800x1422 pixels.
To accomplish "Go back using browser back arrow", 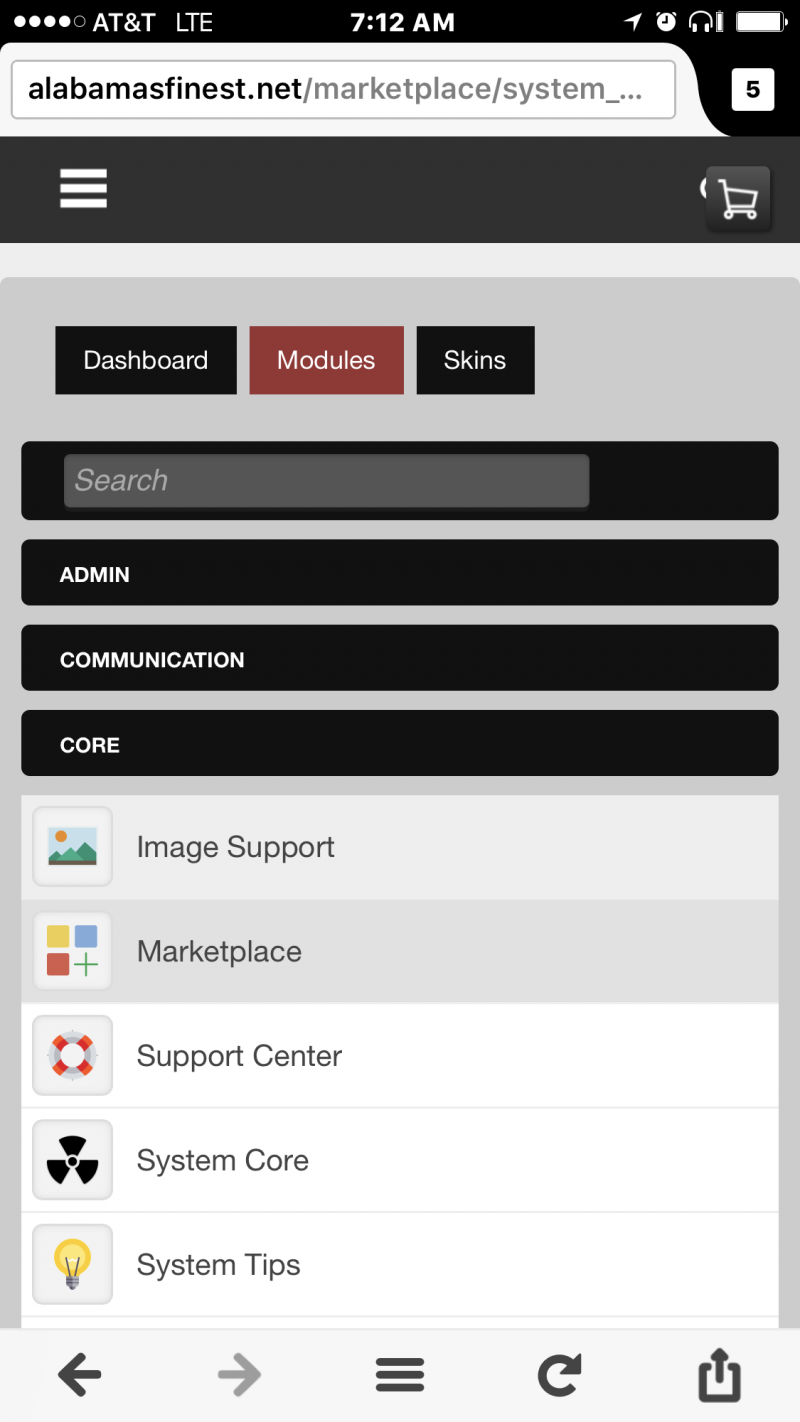I will click(x=80, y=1376).
